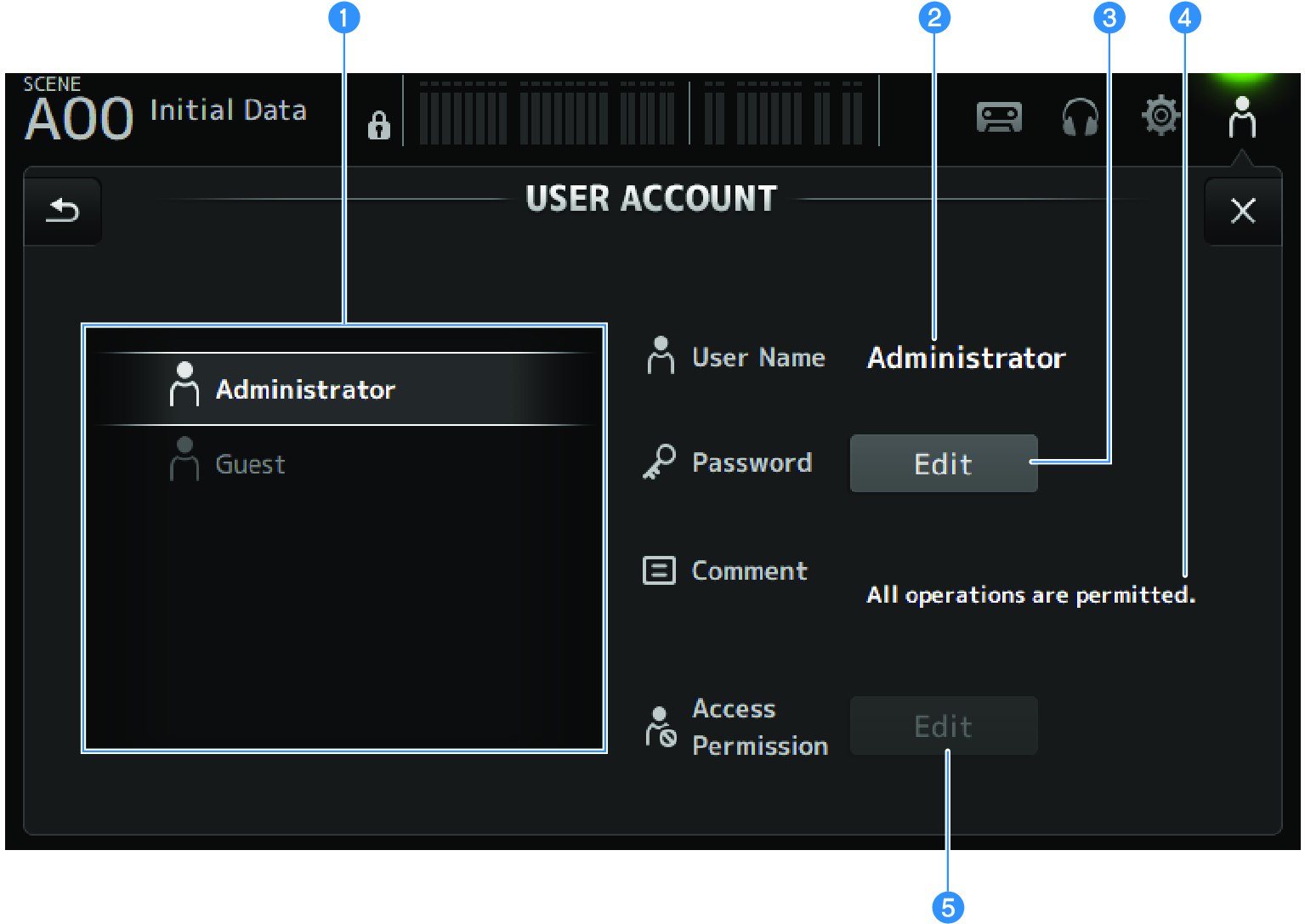Open the SCENE A00 scene display
1305x924 pixels.
pos(78,112)
